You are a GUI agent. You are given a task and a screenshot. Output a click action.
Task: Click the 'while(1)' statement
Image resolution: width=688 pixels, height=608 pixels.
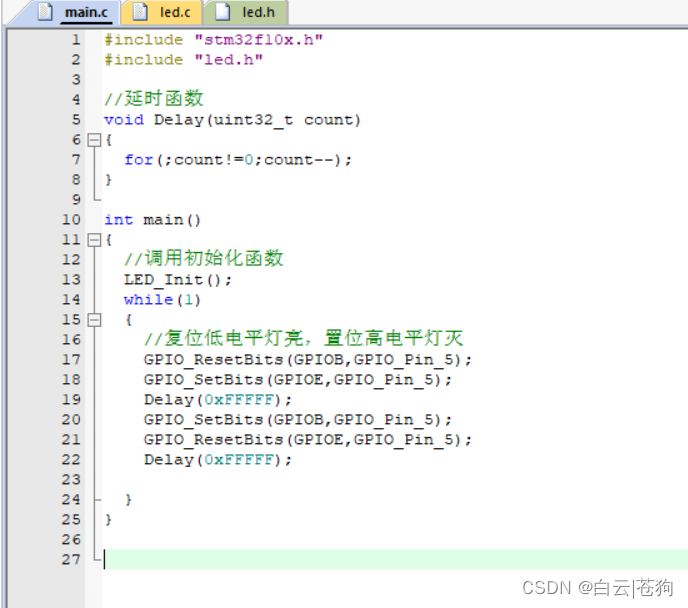point(162,300)
